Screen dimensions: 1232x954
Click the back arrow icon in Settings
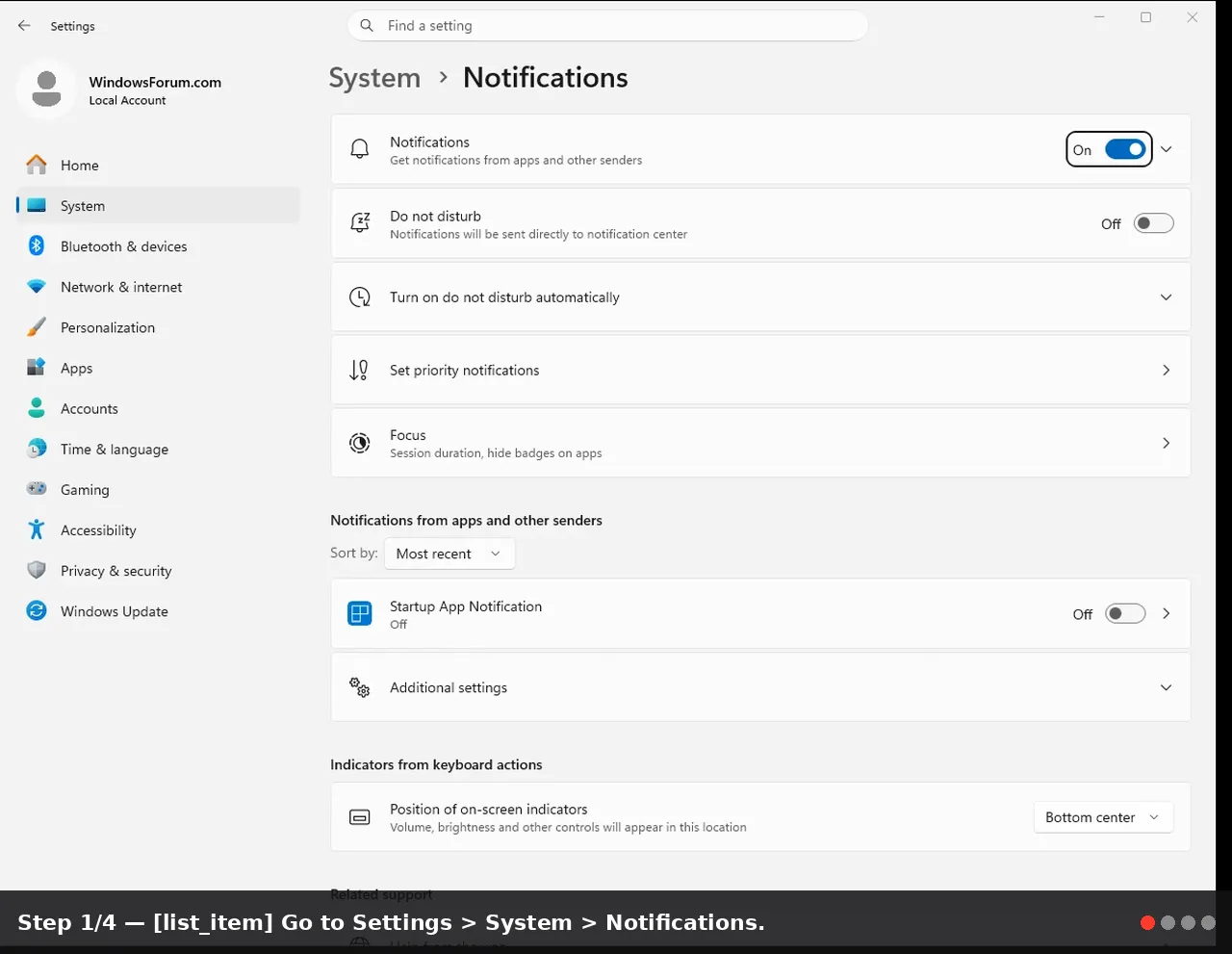(24, 26)
